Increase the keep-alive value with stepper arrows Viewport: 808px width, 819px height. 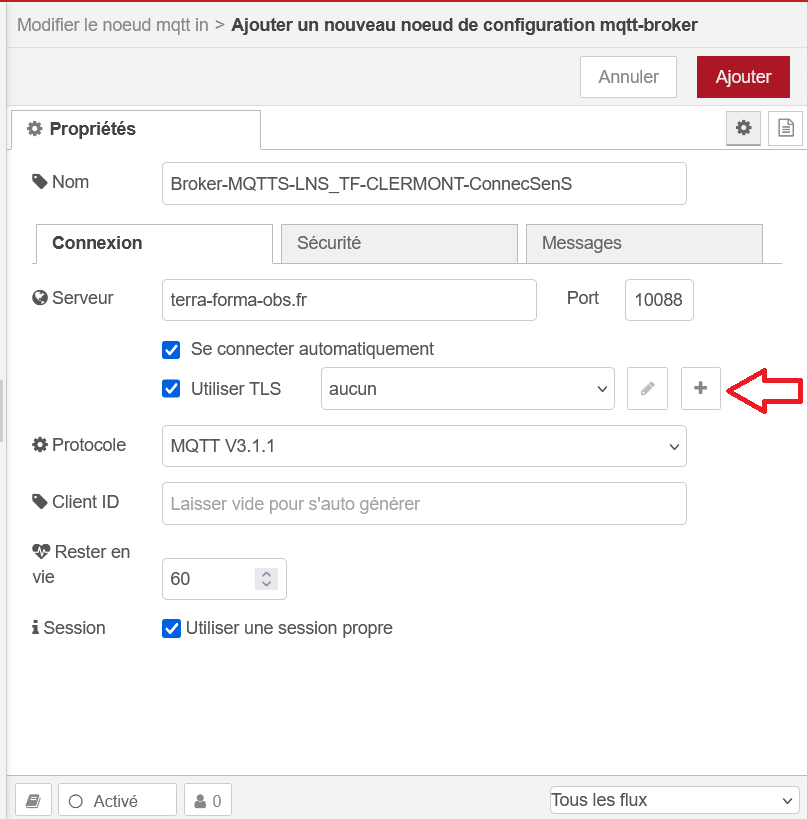(x=266, y=574)
